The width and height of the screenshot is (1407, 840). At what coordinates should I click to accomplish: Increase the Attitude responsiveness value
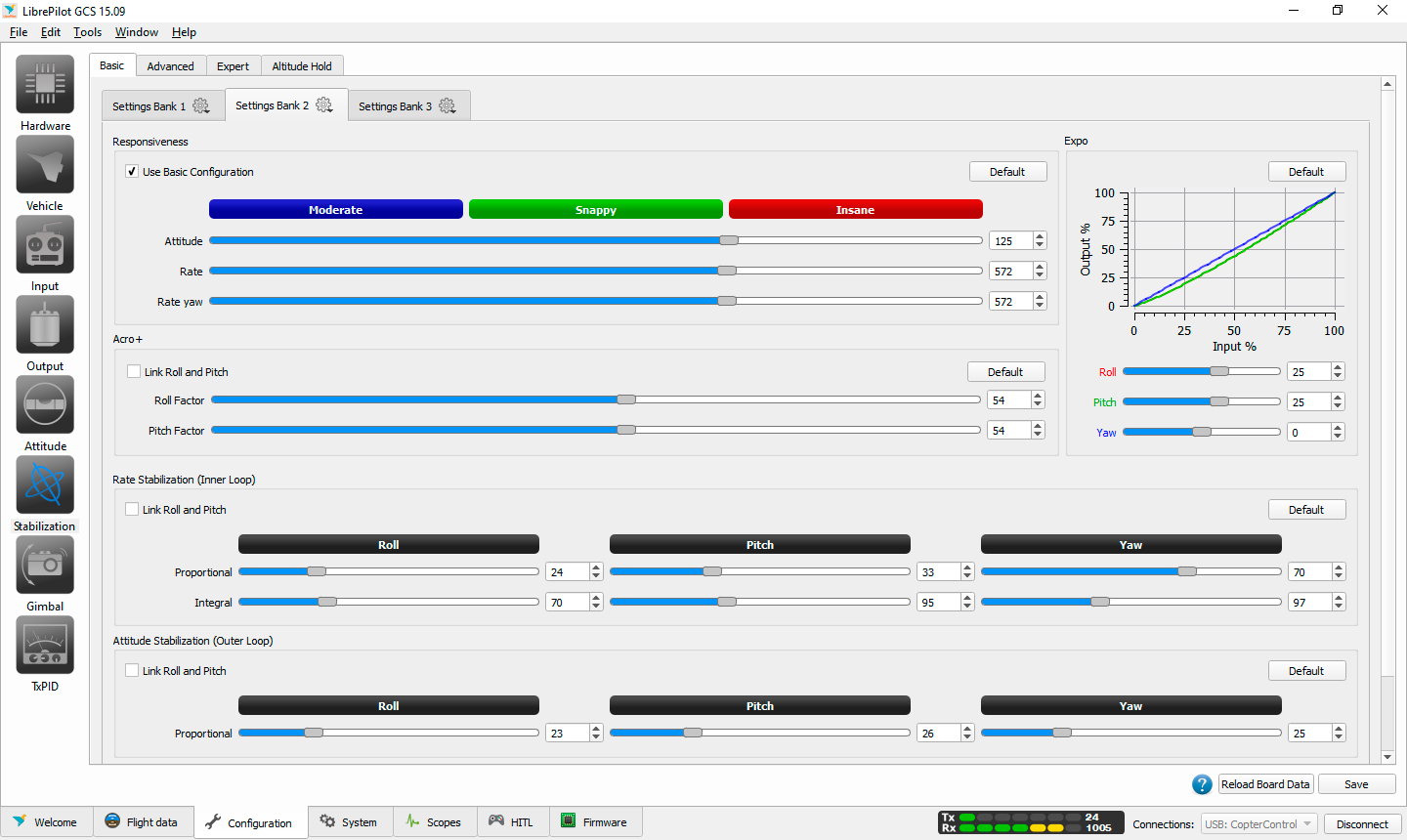[x=1040, y=236]
